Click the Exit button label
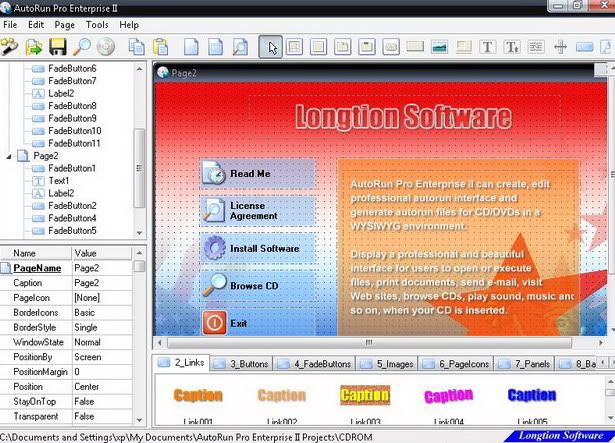 click(x=238, y=323)
